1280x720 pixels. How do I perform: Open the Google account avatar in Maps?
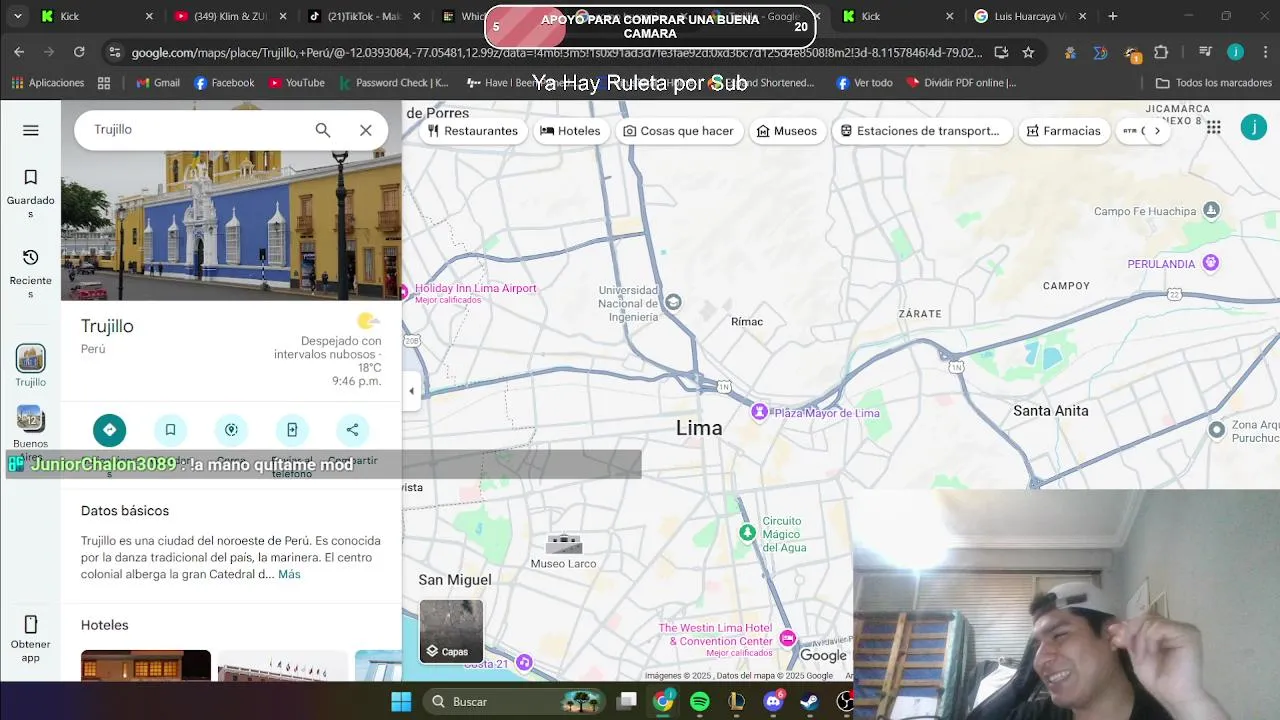1253,127
